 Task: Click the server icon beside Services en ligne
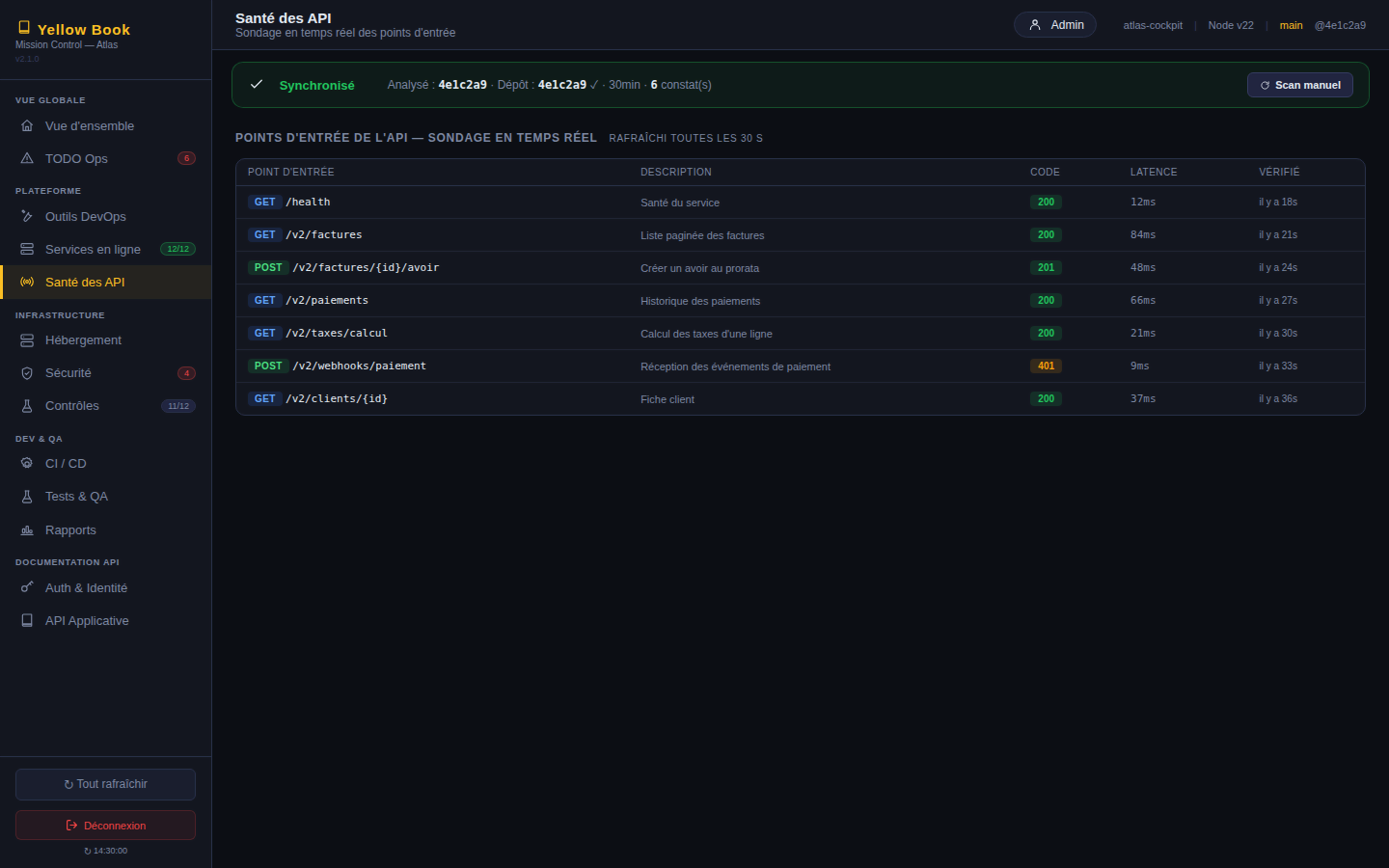click(27, 249)
